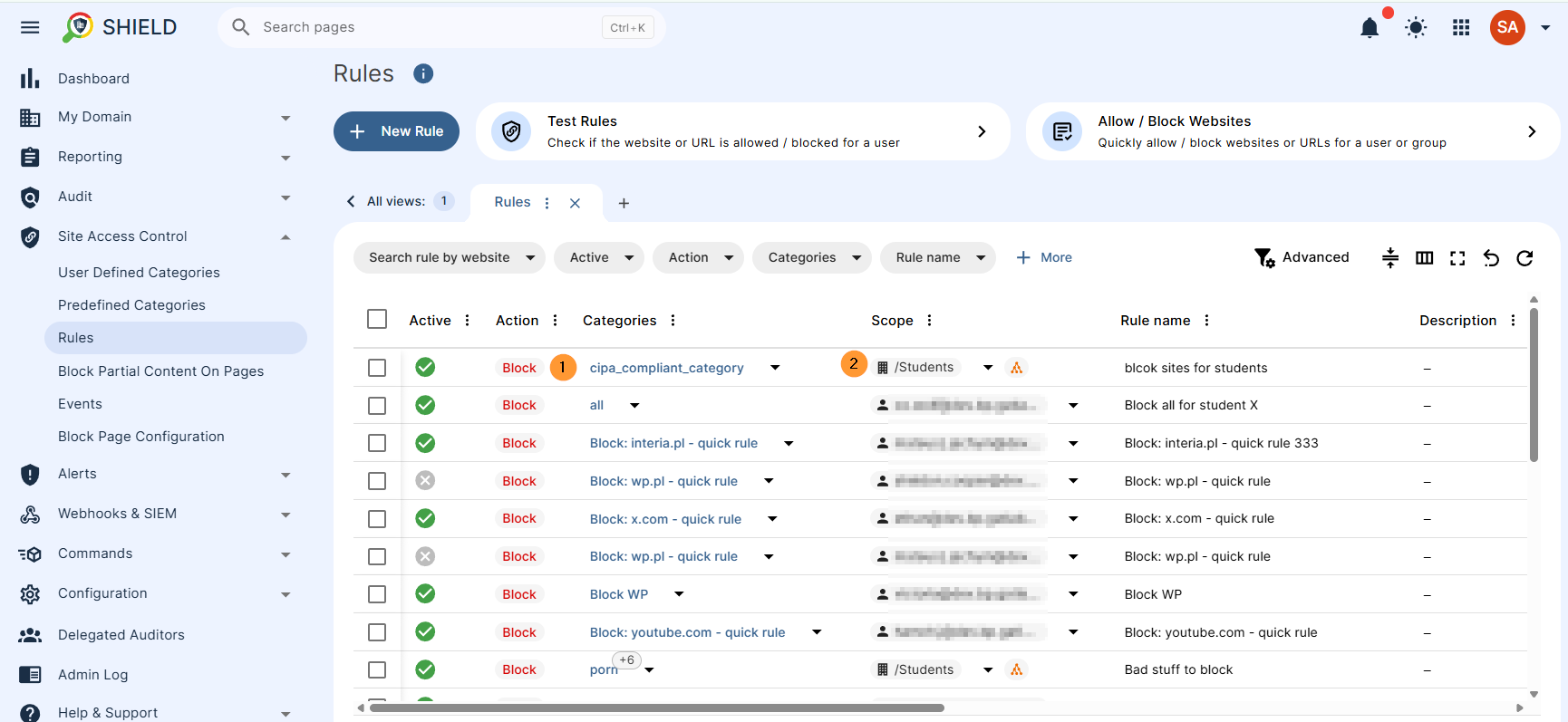1568x722 pixels.
Task: Click the green active status of 'Block all for student X'
Action: click(x=425, y=405)
